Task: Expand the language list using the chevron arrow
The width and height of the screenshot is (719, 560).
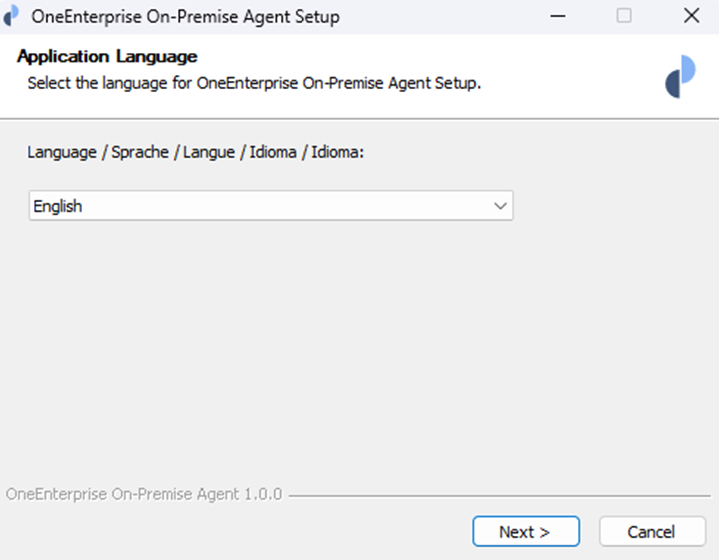Action: pyautogui.click(x=500, y=206)
